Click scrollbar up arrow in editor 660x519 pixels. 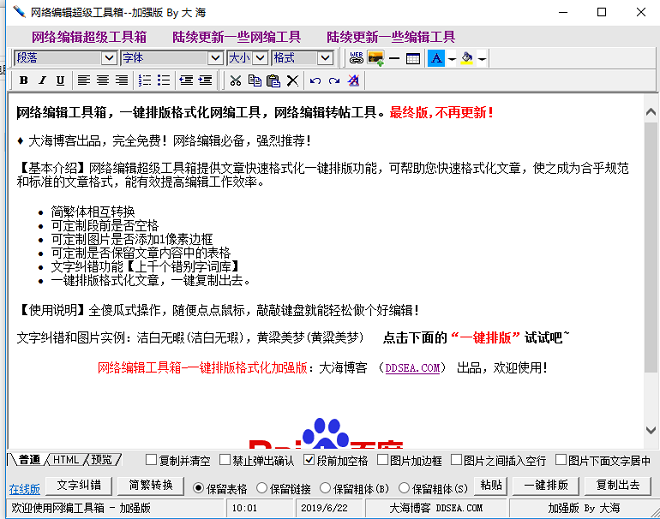click(x=651, y=112)
